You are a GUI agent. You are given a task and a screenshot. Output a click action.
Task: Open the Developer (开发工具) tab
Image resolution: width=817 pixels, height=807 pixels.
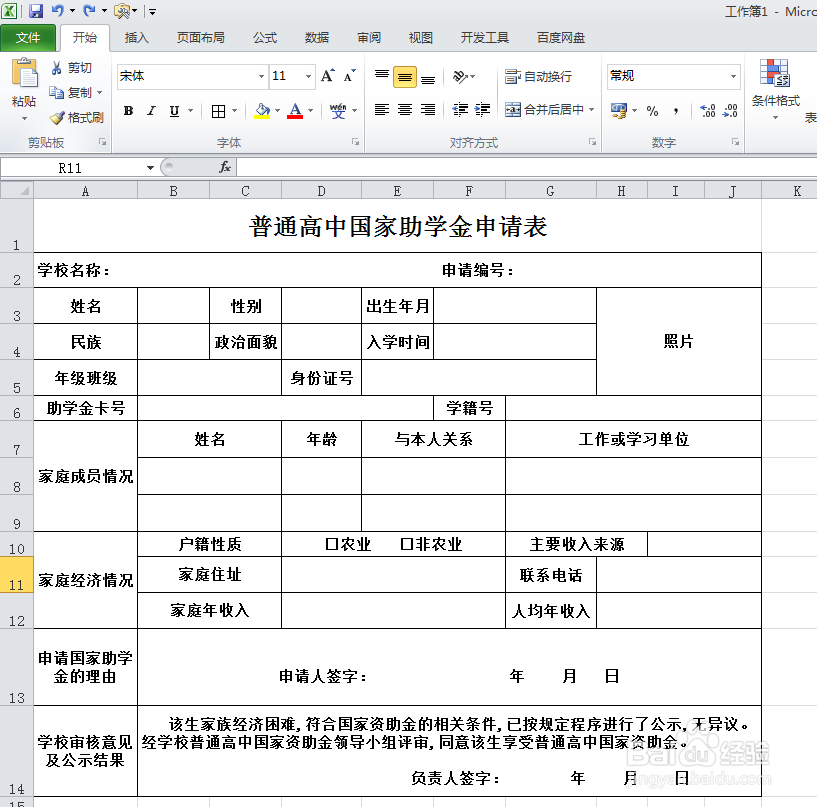pyautogui.click(x=485, y=38)
